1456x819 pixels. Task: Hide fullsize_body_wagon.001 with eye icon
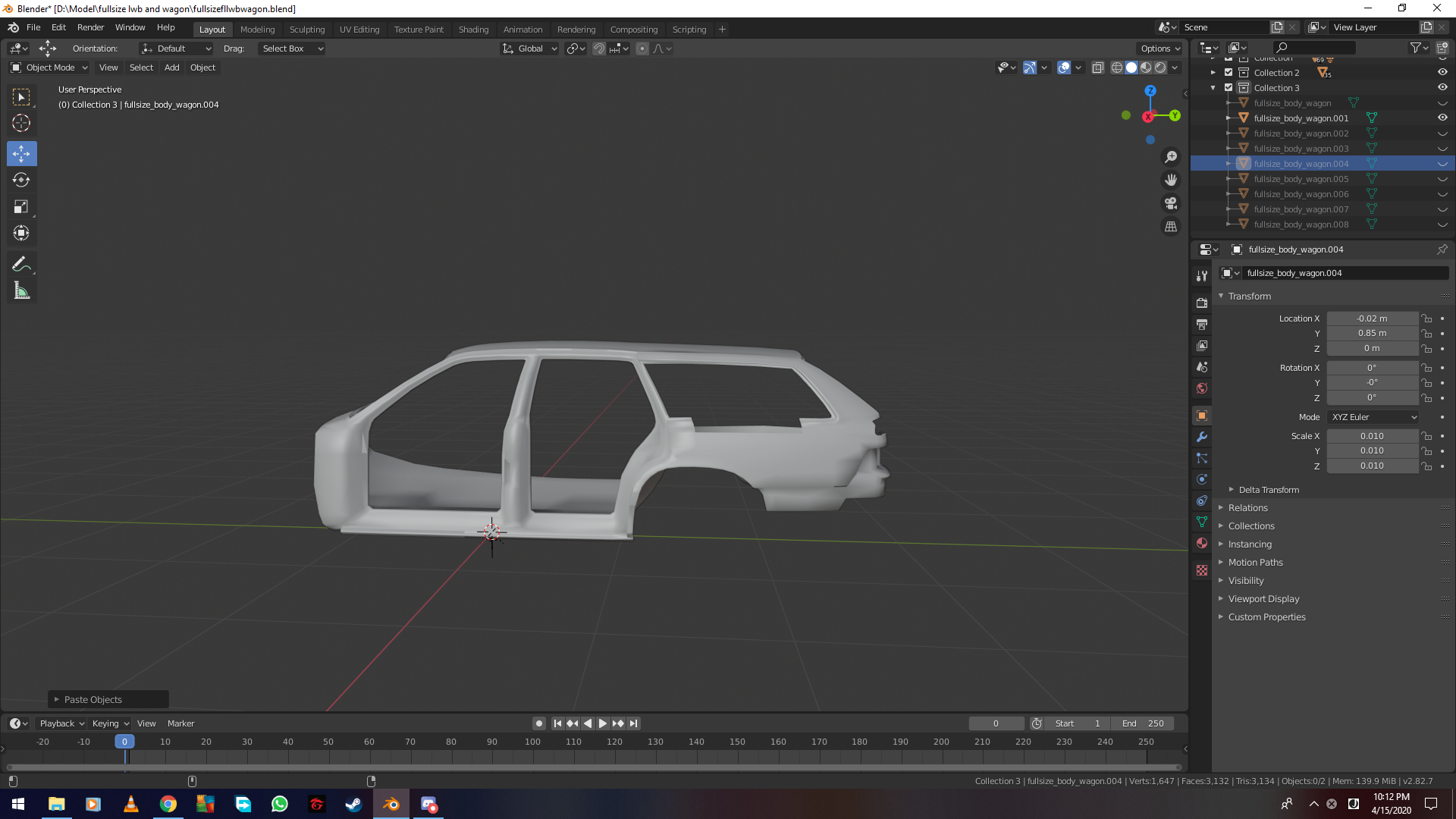tap(1442, 118)
